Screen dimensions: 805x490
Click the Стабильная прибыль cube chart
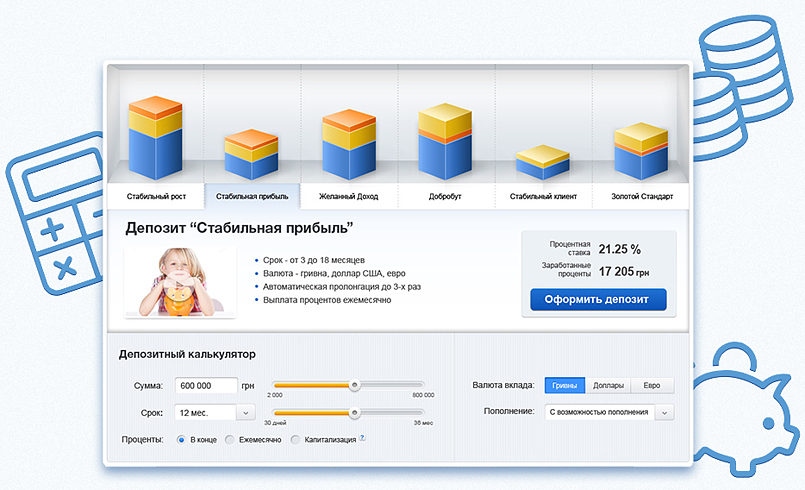pos(252,155)
